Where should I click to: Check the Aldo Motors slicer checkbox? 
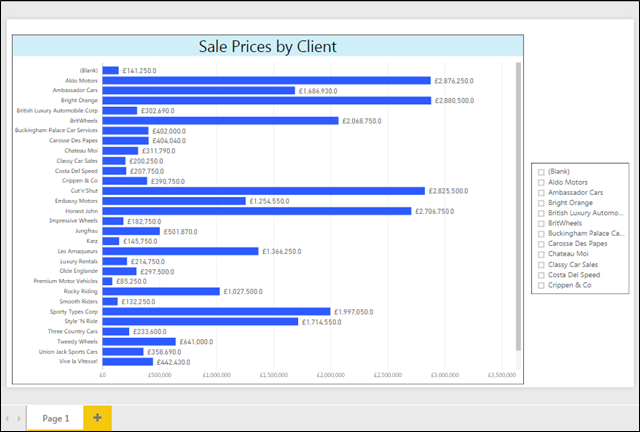[x=543, y=182]
